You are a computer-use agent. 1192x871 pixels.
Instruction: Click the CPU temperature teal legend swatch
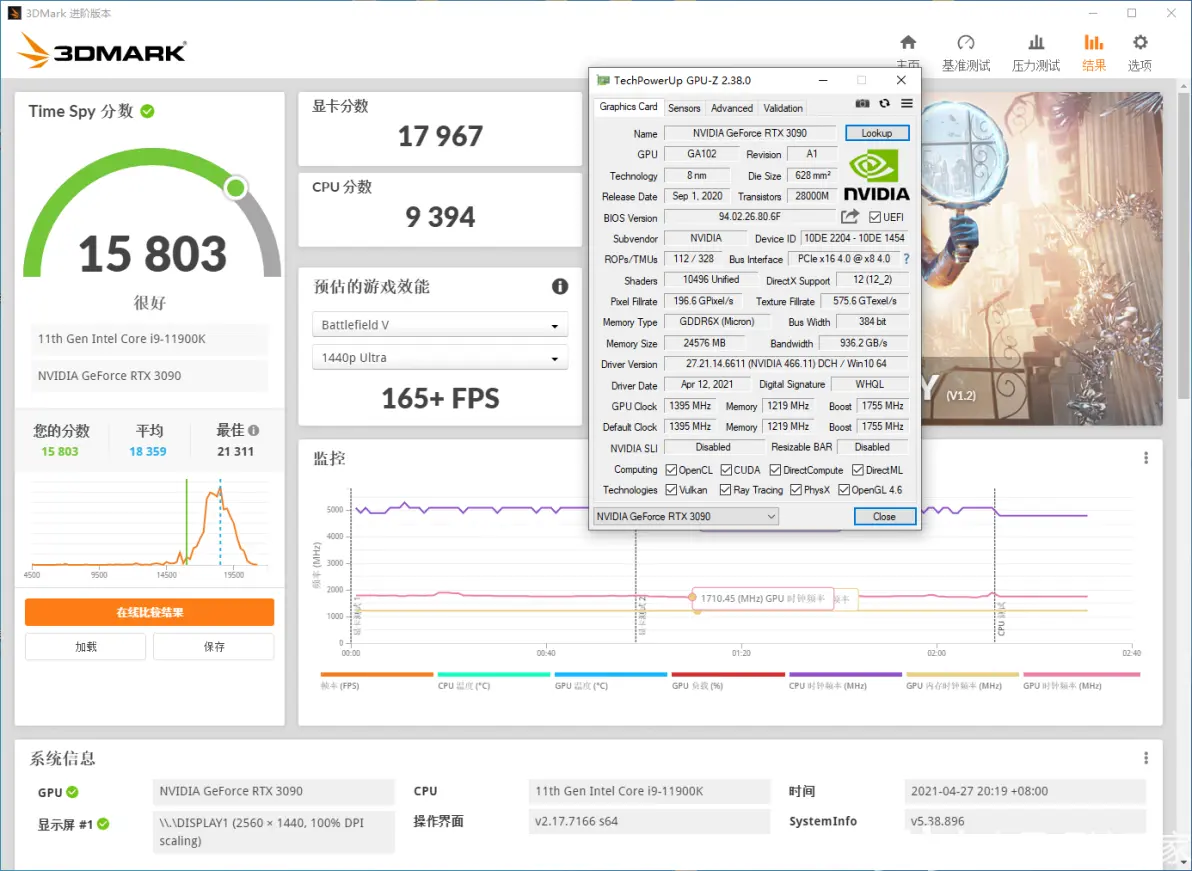[x=493, y=674]
